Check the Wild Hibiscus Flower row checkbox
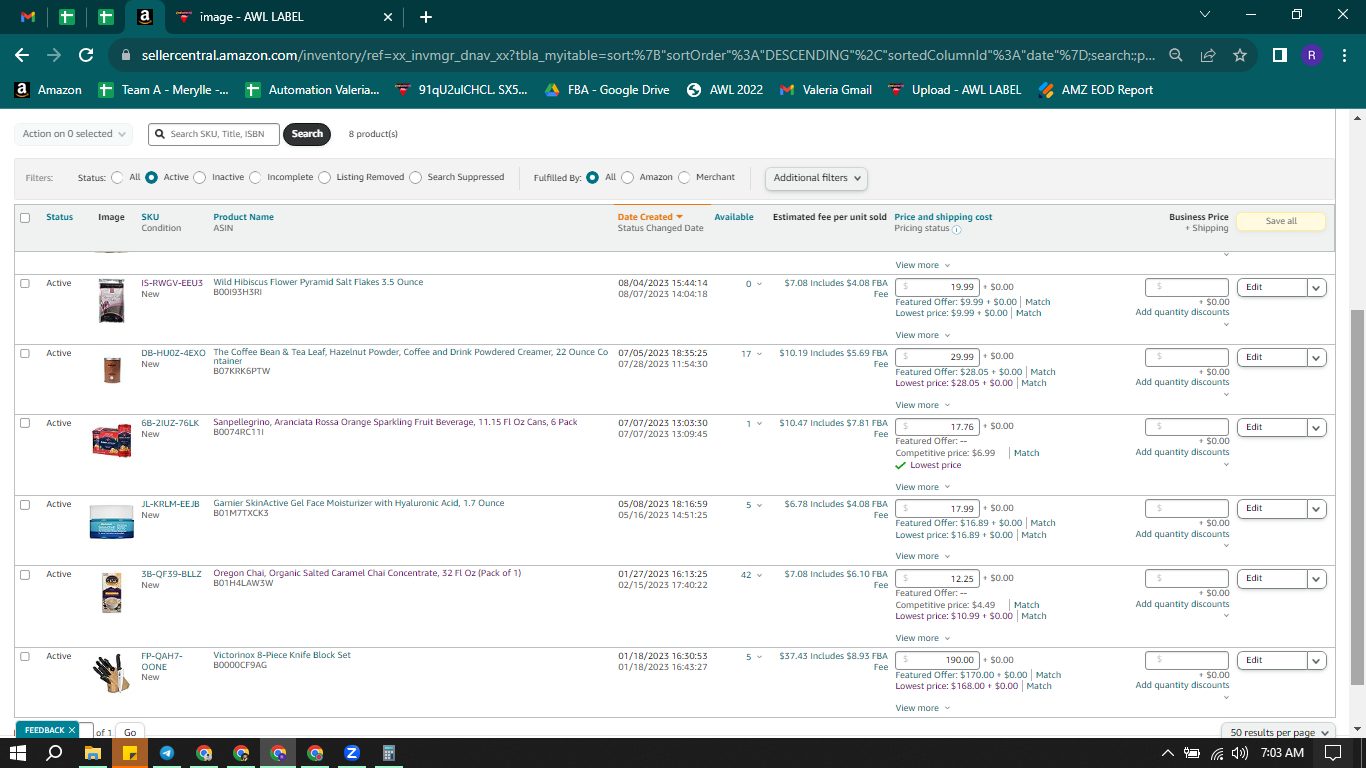This screenshot has height=768, width=1366. (x=25, y=283)
